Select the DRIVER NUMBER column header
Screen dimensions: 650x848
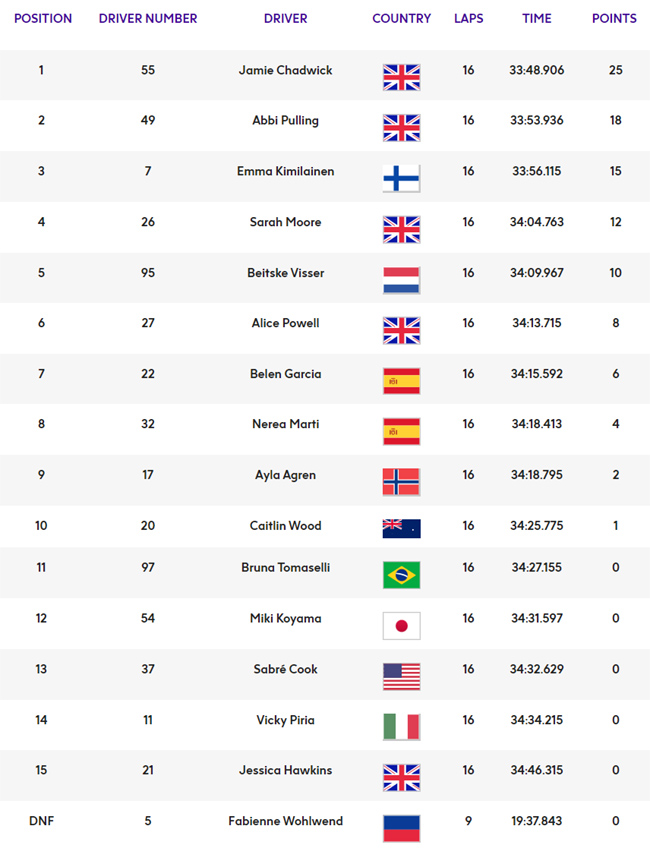pyautogui.click(x=148, y=18)
